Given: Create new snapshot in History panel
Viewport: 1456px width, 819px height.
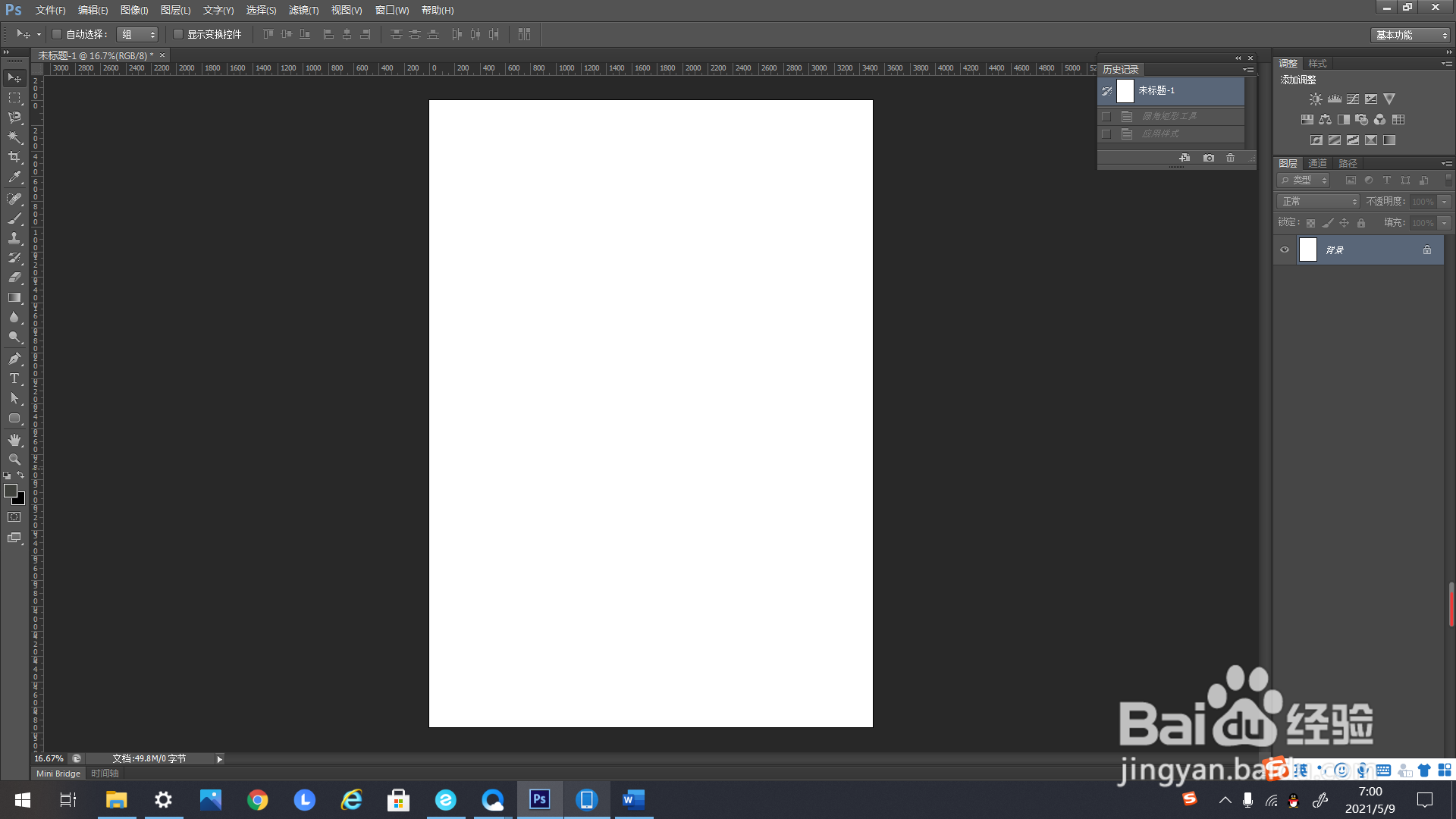Looking at the screenshot, I should point(1209,158).
